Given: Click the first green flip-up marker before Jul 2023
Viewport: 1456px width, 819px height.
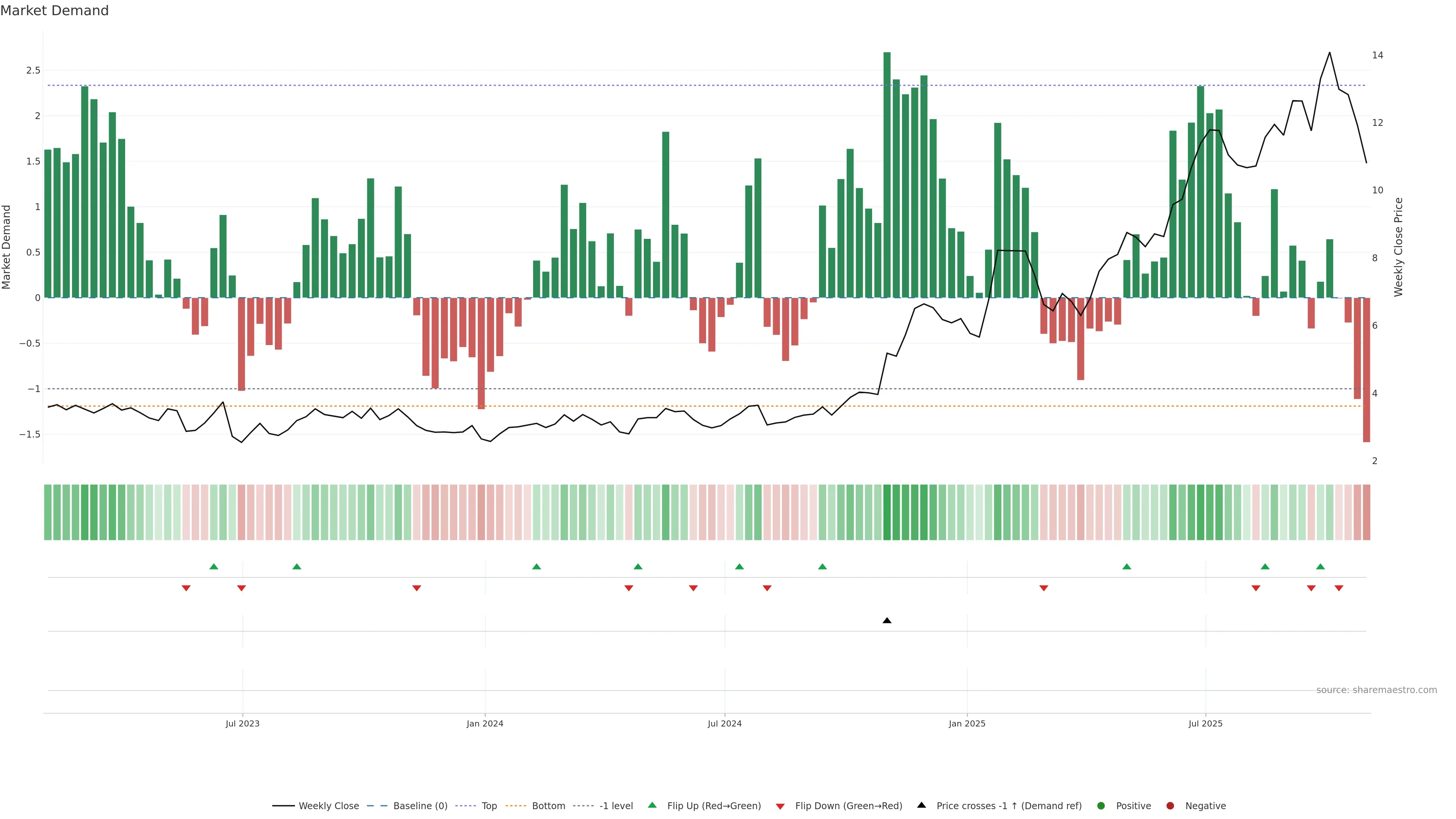Looking at the screenshot, I should (213, 566).
